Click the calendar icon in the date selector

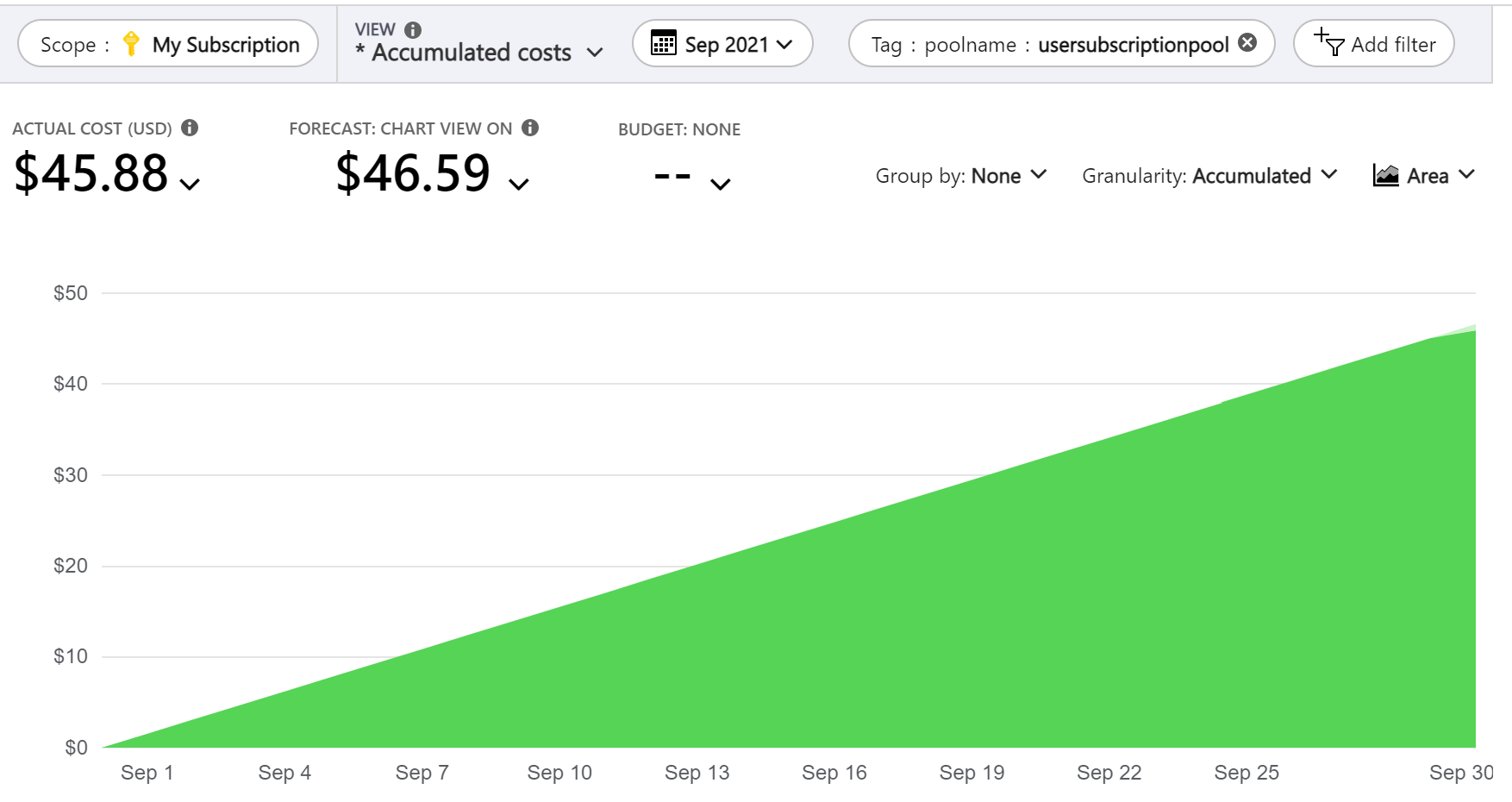(x=664, y=43)
